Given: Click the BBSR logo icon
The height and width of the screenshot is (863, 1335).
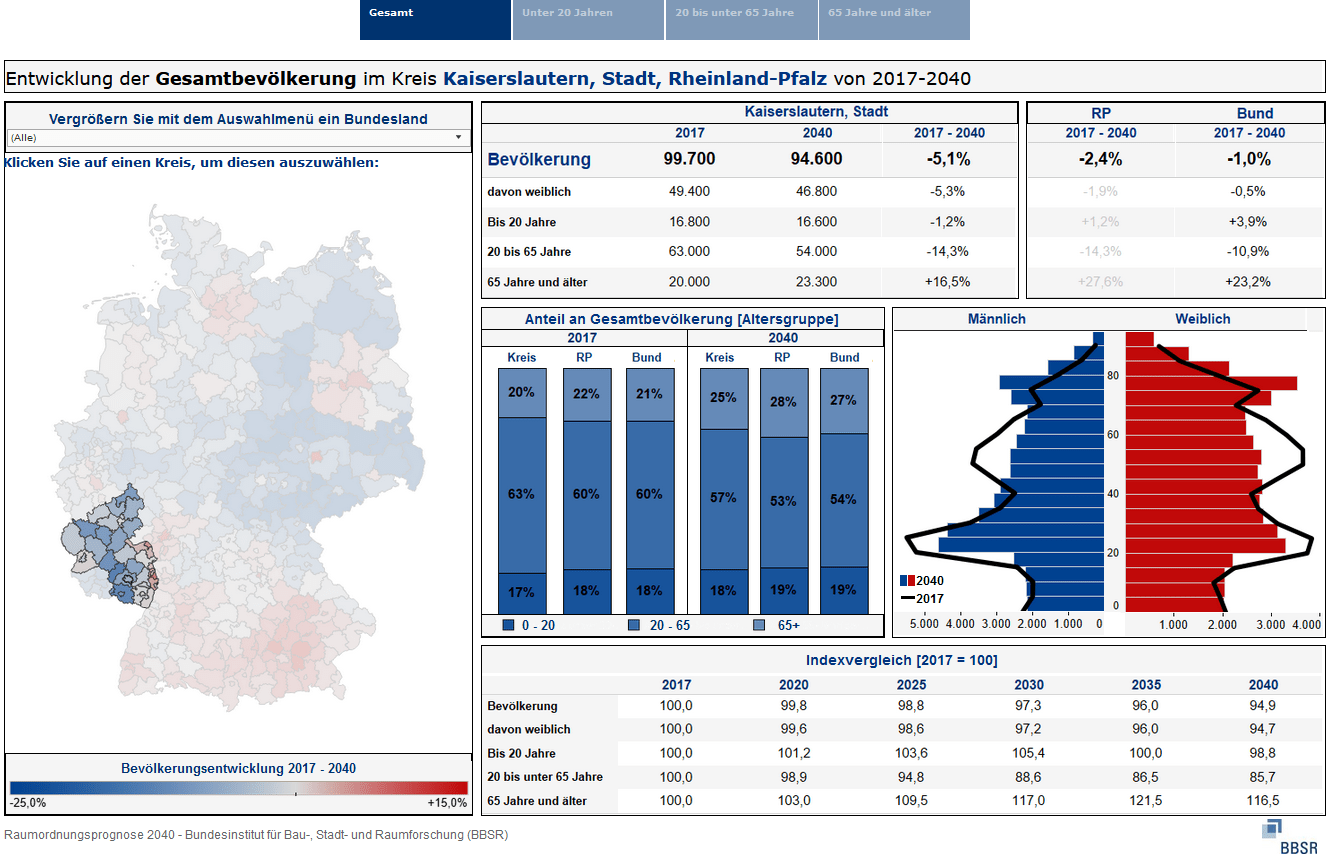Looking at the screenshot, I should point(1272,829).
